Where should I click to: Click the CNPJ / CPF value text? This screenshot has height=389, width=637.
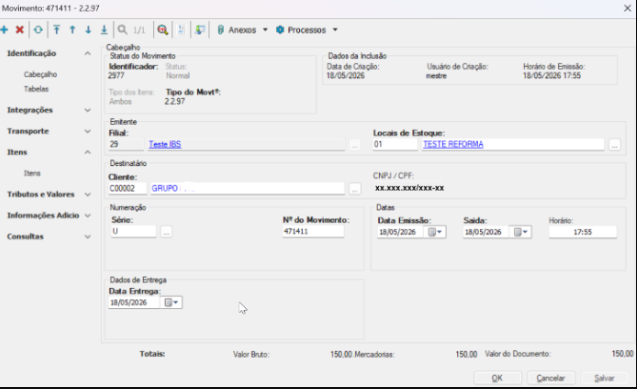click(x=409, y=188)
